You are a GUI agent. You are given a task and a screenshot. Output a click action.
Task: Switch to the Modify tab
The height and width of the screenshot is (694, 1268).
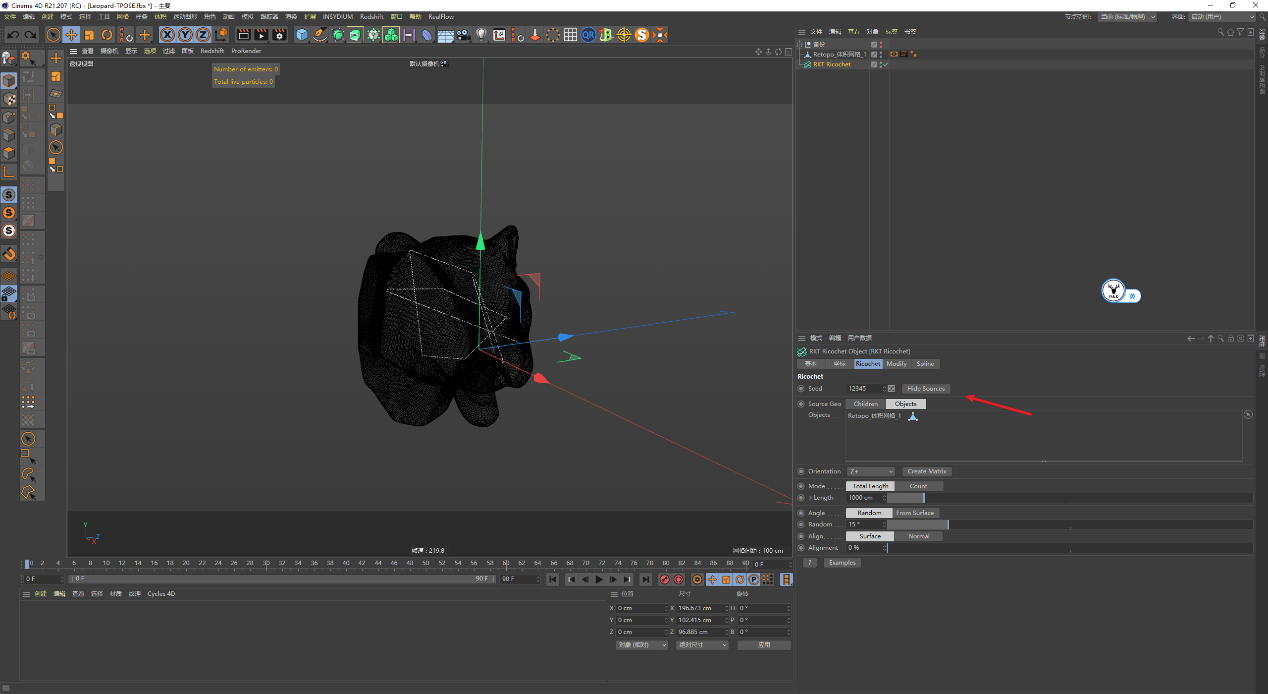(x=896, y=364)
